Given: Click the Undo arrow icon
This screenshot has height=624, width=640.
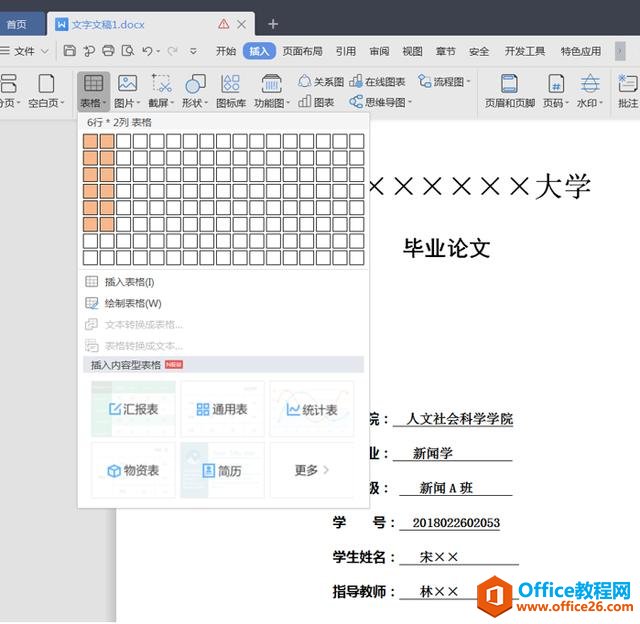Looking at the screenshot, I should (147, 51).
